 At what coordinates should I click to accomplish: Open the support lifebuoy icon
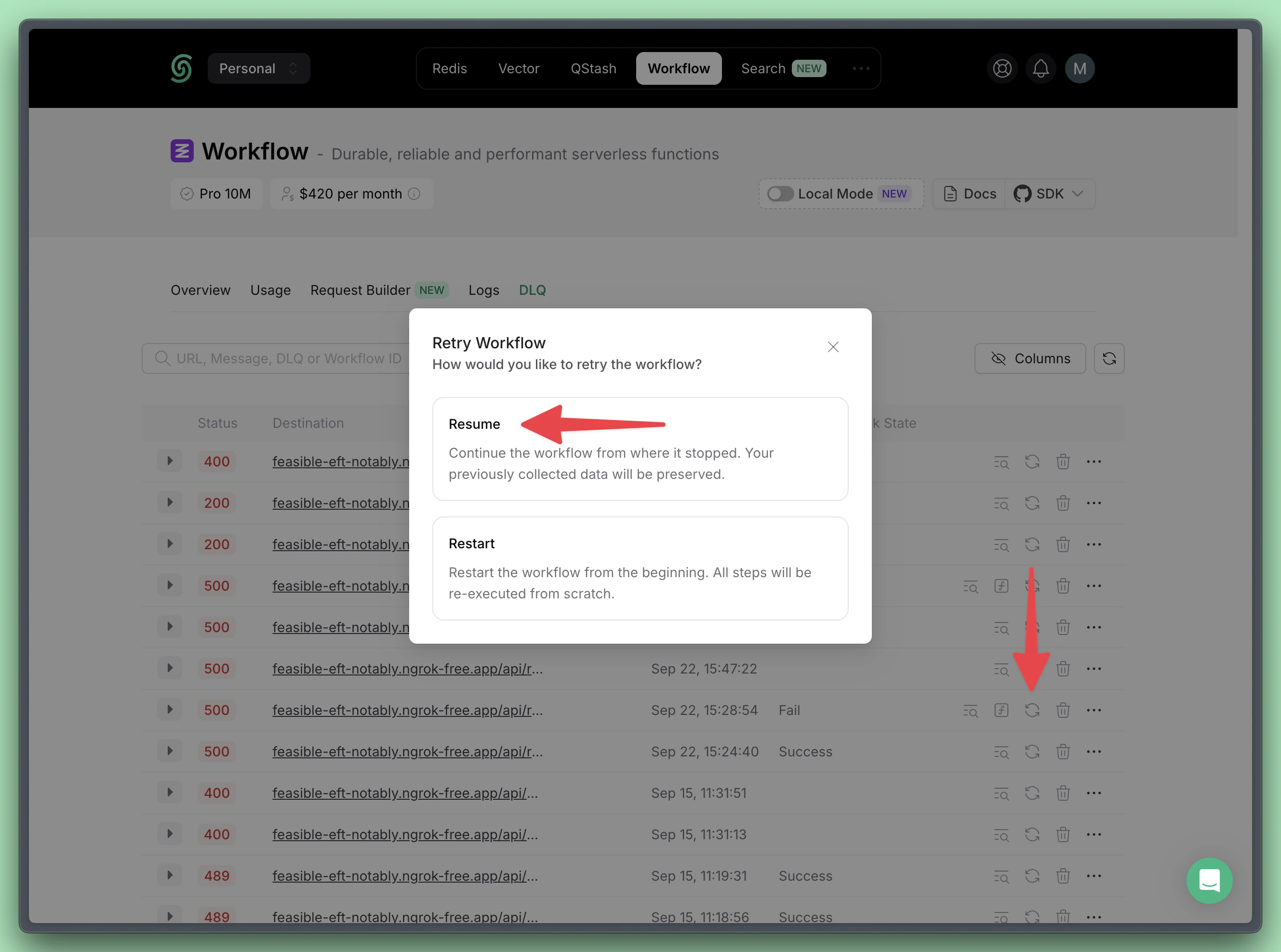[x=1002, y=68]
